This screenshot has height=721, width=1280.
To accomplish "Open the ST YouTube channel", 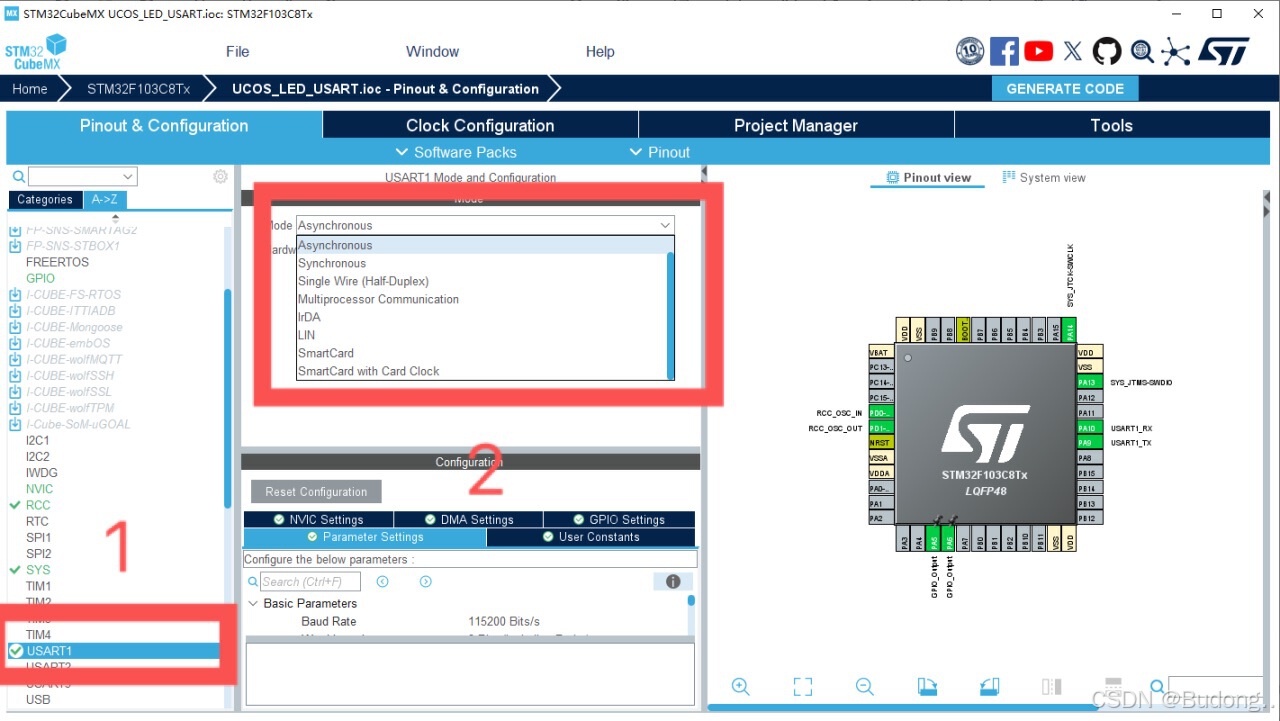I will (1038, 51).
